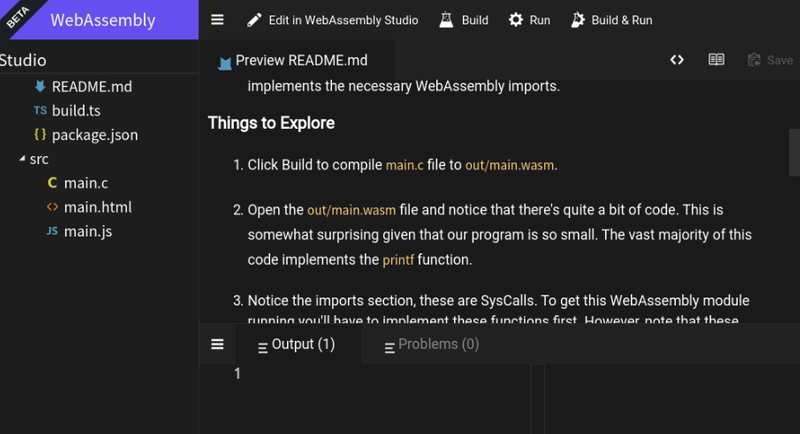Click the Run gear icon
Image resolution: width=800 pixels, height=434 pixels.
click(516, 20)
